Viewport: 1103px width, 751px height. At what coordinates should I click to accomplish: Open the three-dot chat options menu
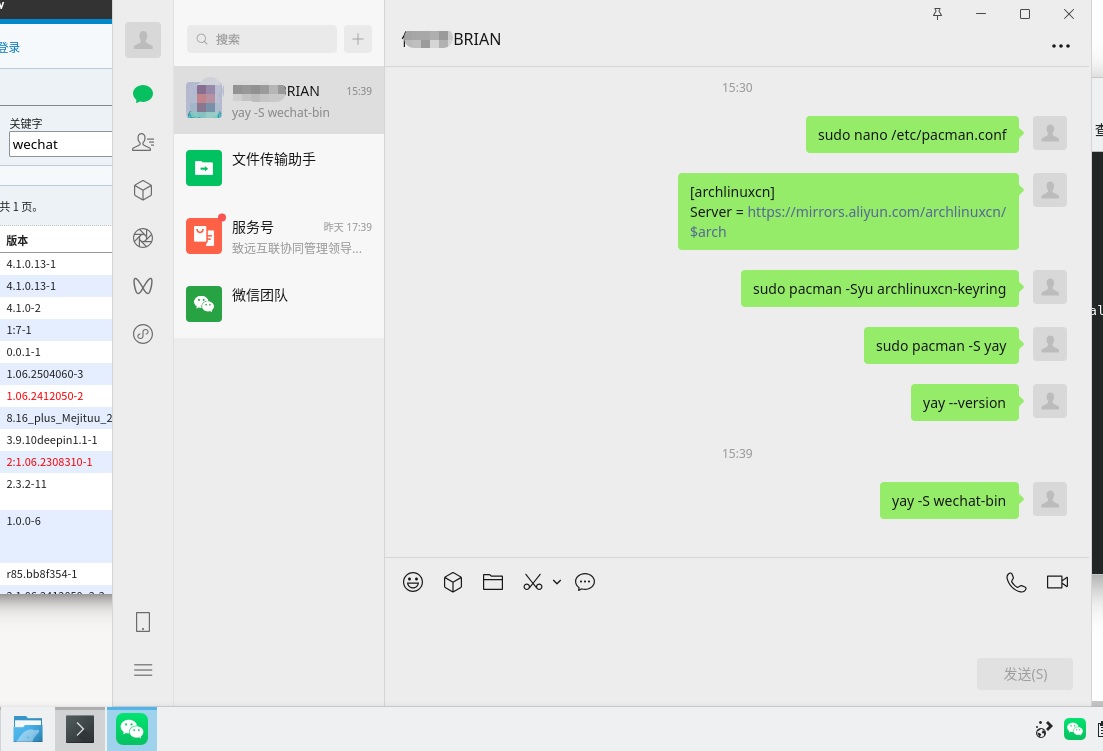1060,46
